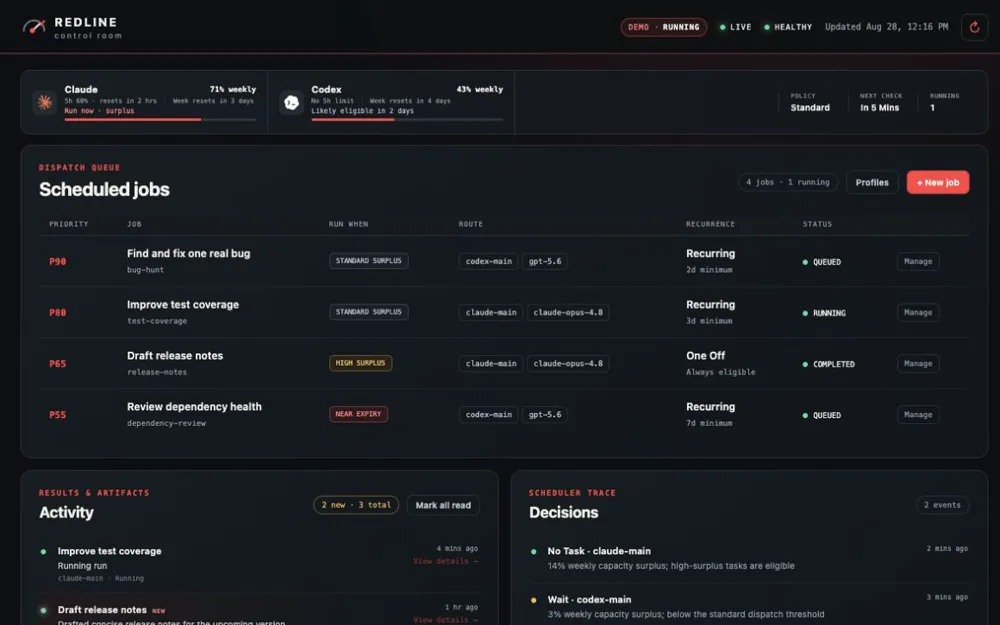Click the STANDARD SURPLUS tag on test-coverage row
The width and height of the screenshot is (1000, 625).
coord(369,312)
